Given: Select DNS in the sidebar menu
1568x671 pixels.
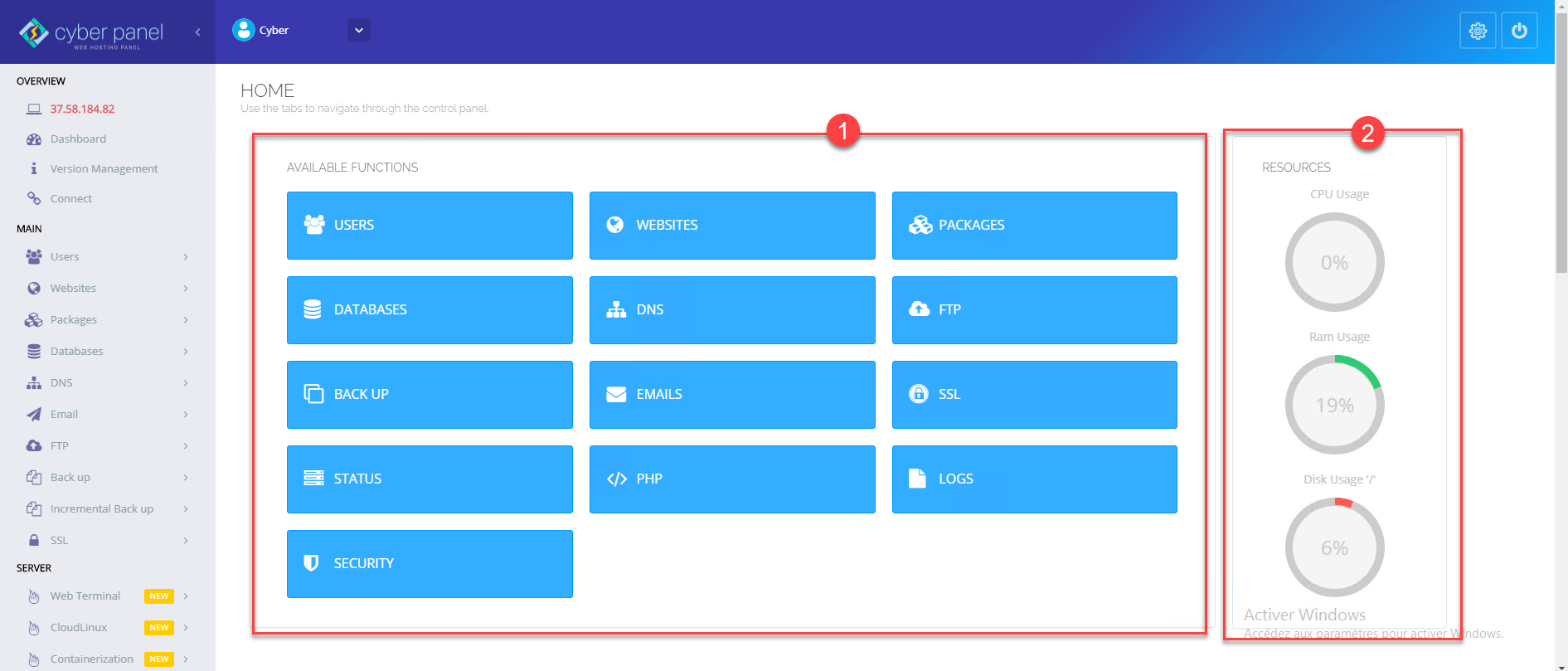Looking at the screenshot, I should point(61,382).
